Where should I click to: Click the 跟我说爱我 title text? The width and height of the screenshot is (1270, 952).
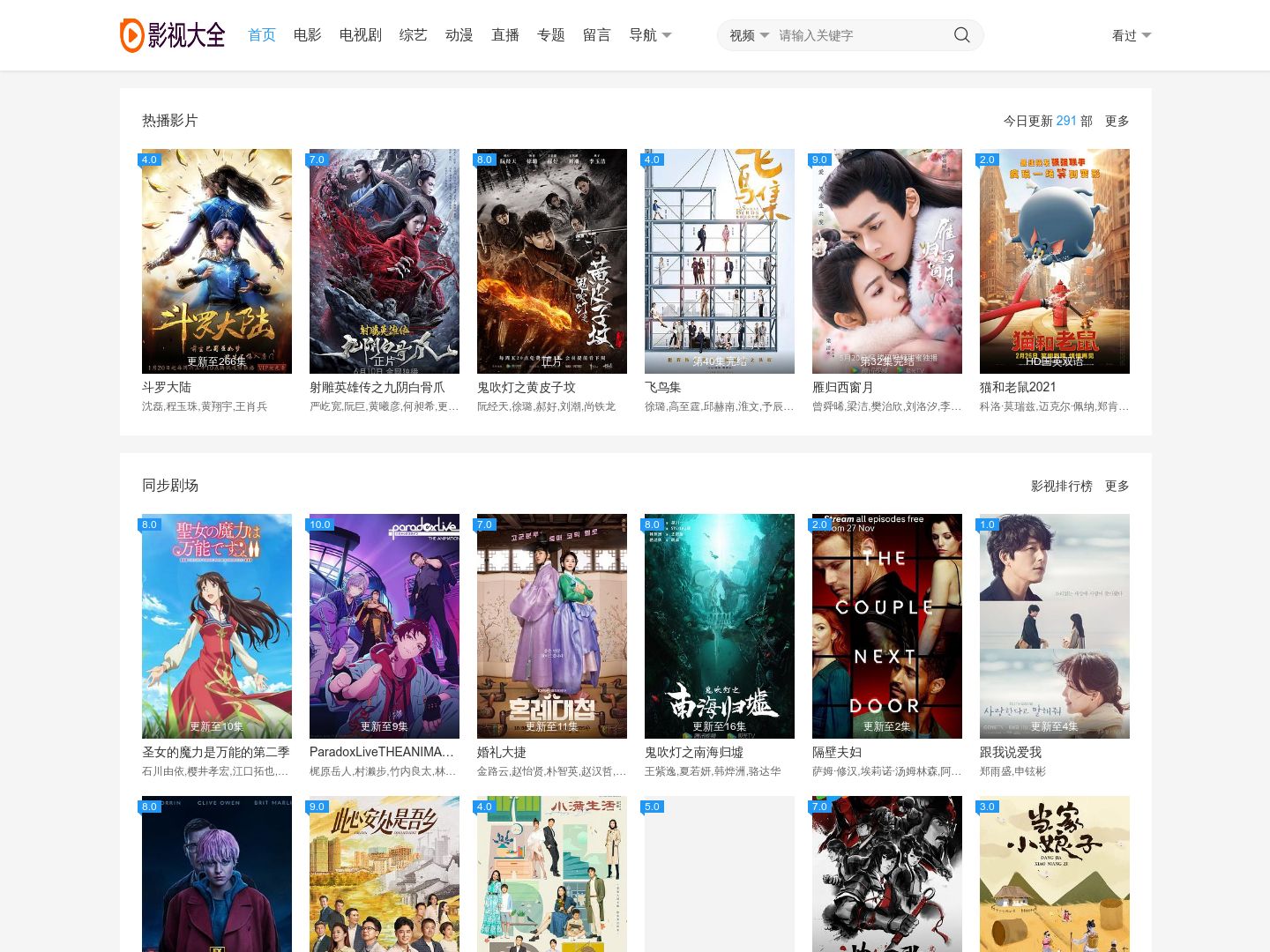click(1011, 752)
